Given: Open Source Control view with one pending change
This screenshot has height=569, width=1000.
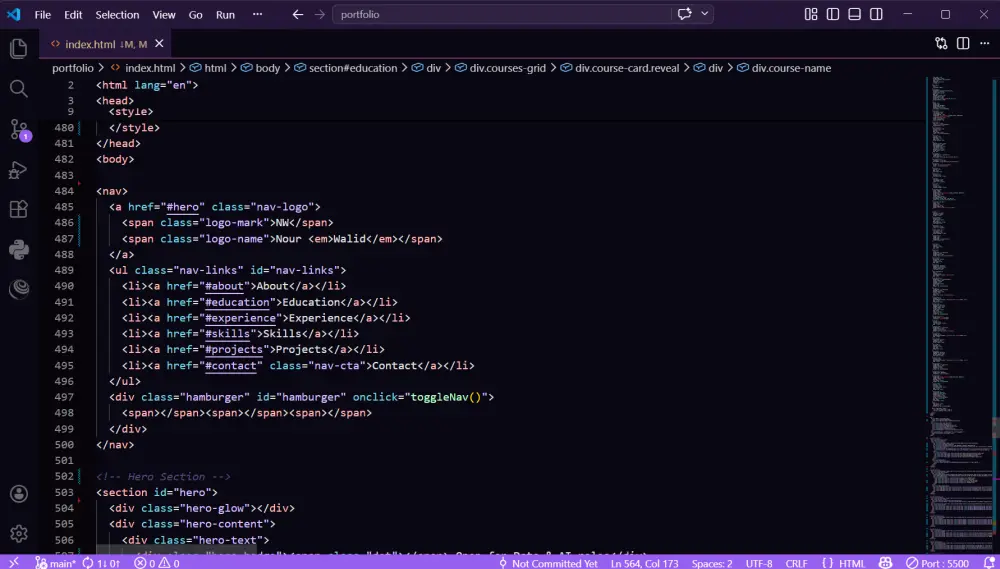Looking at the screenshot, I should [18, 129].
